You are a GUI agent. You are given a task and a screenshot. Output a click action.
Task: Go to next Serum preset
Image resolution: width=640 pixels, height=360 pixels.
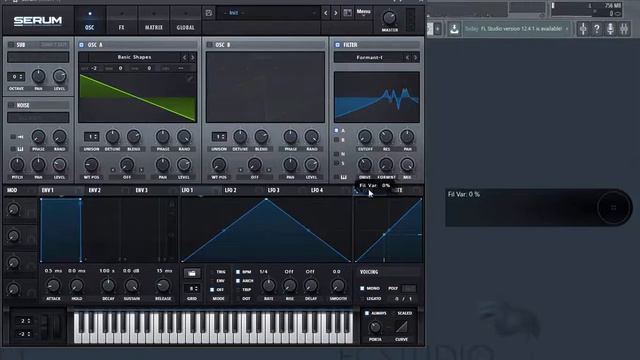click(336, 13)
